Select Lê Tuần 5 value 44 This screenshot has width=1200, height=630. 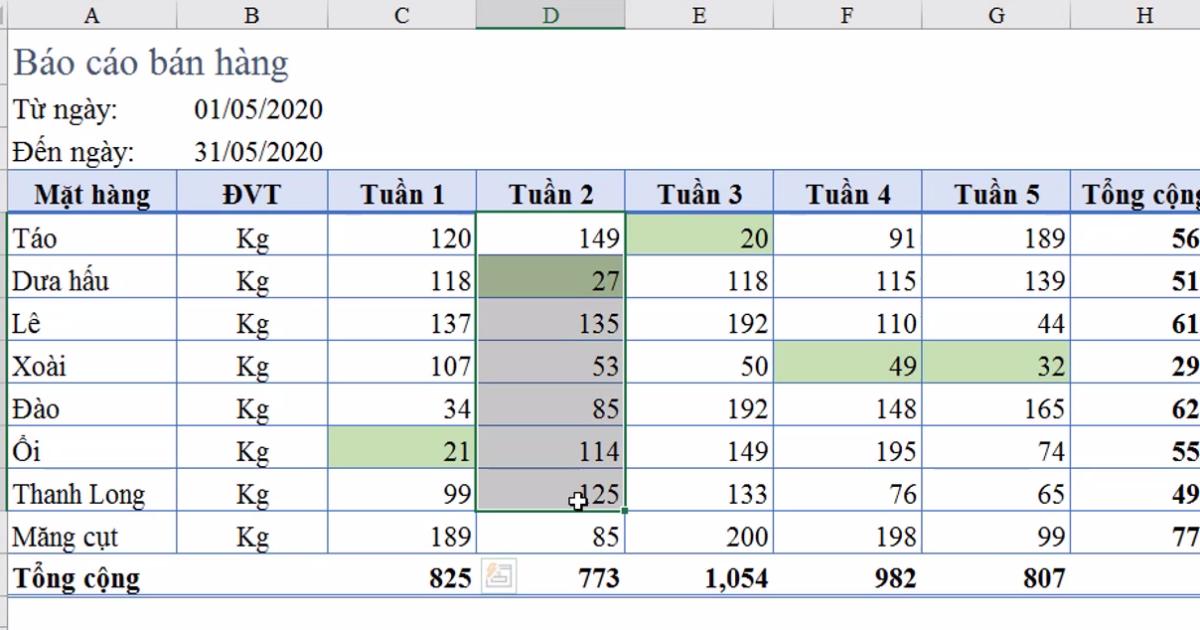(x=996, y=321)
